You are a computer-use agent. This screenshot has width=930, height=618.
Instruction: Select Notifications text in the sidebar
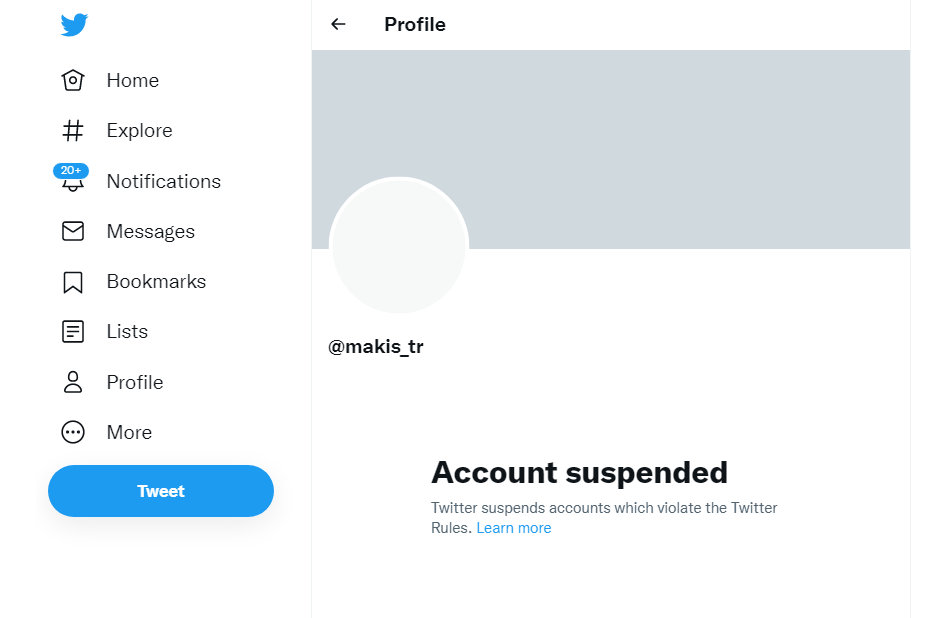point(163,181)
